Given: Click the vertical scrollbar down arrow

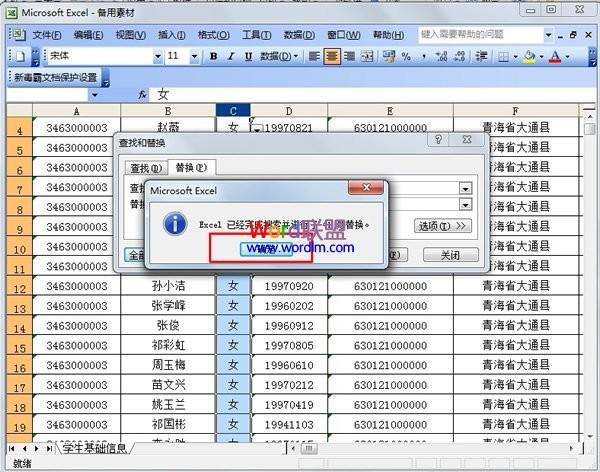Looking at the screenshot, I should (x=590, y=436).
